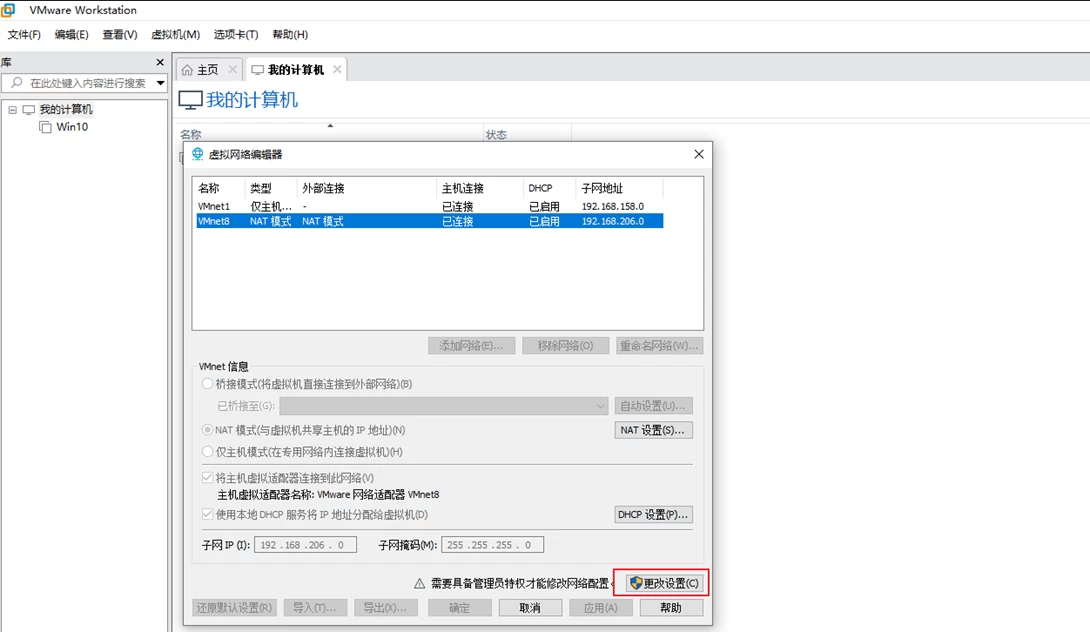Open the 文件(F) menu

[x=24, y=34]
